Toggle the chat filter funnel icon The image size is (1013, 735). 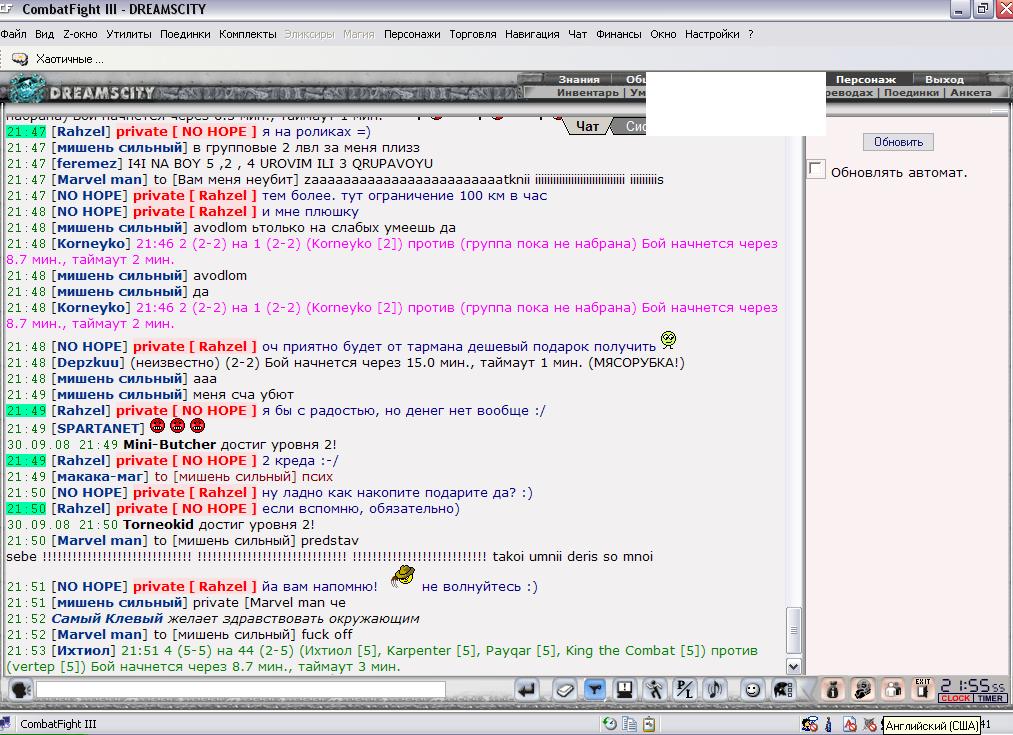594,690
